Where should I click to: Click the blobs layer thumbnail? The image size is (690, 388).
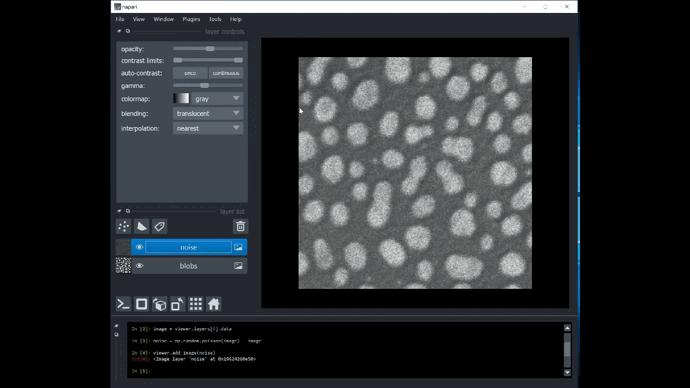click(x=123, y=266)
